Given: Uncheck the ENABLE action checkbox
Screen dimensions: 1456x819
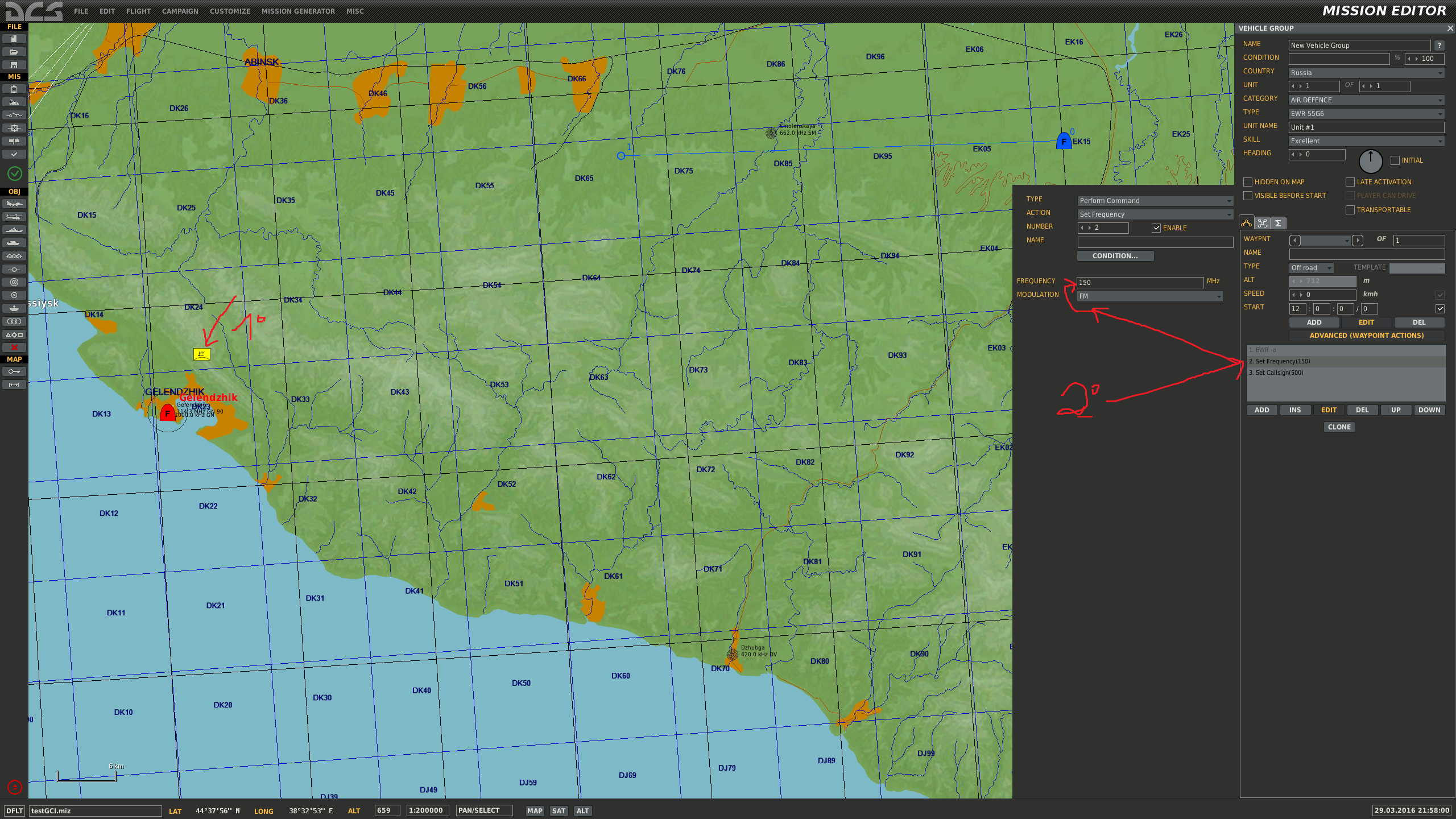Looking at the screenshot, I should (1156, 228).
